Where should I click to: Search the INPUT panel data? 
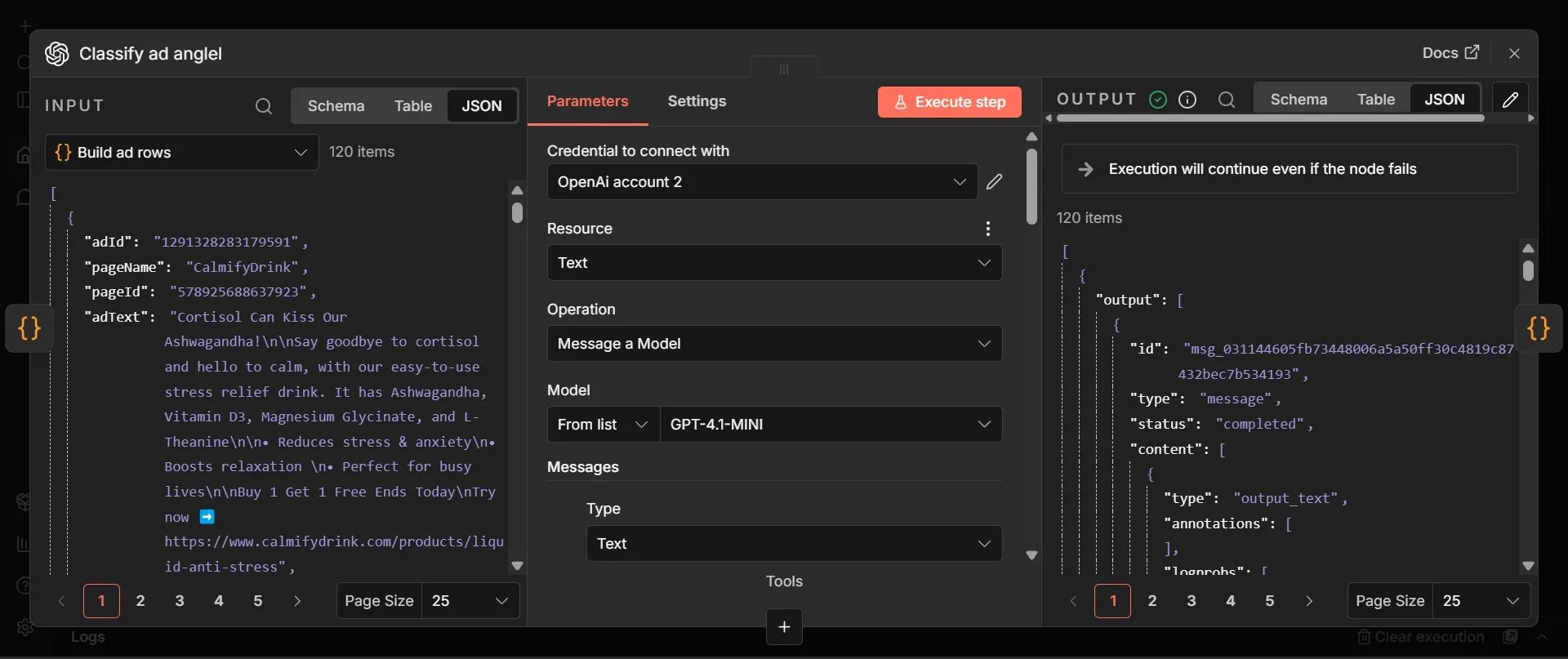point(263,106)
